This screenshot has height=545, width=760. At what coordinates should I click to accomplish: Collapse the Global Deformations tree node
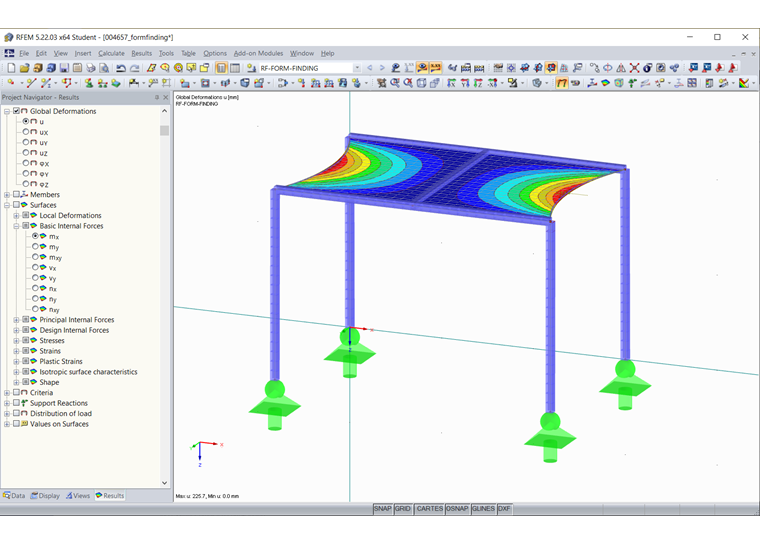click(7, 112)
